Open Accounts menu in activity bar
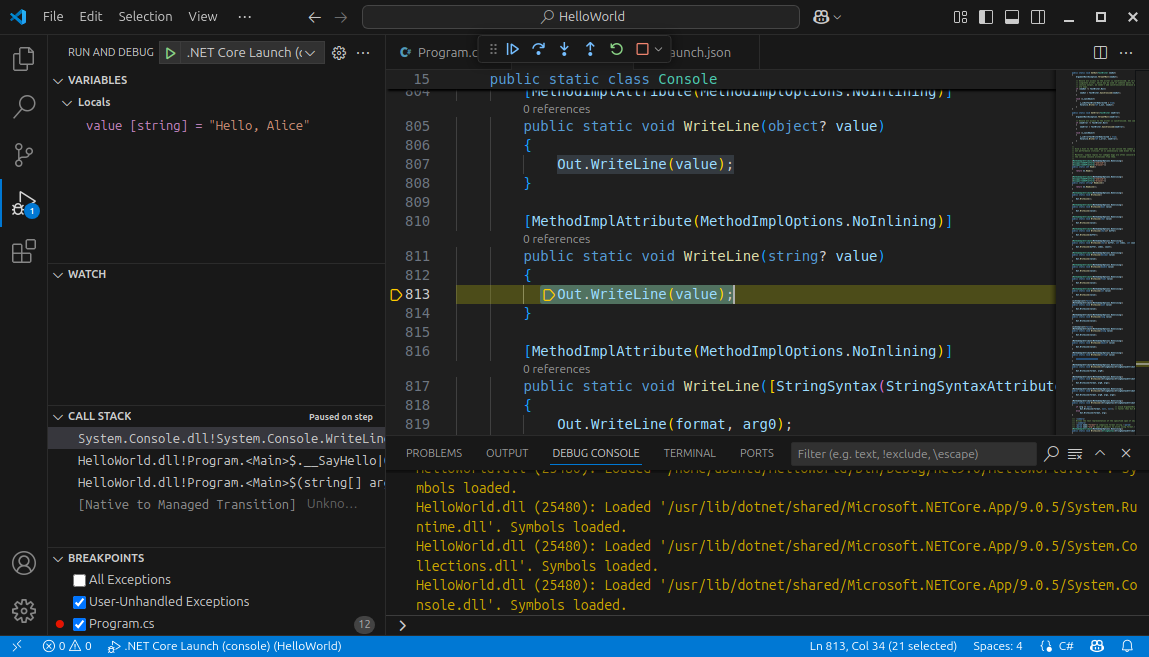 (x=23, y=563)
